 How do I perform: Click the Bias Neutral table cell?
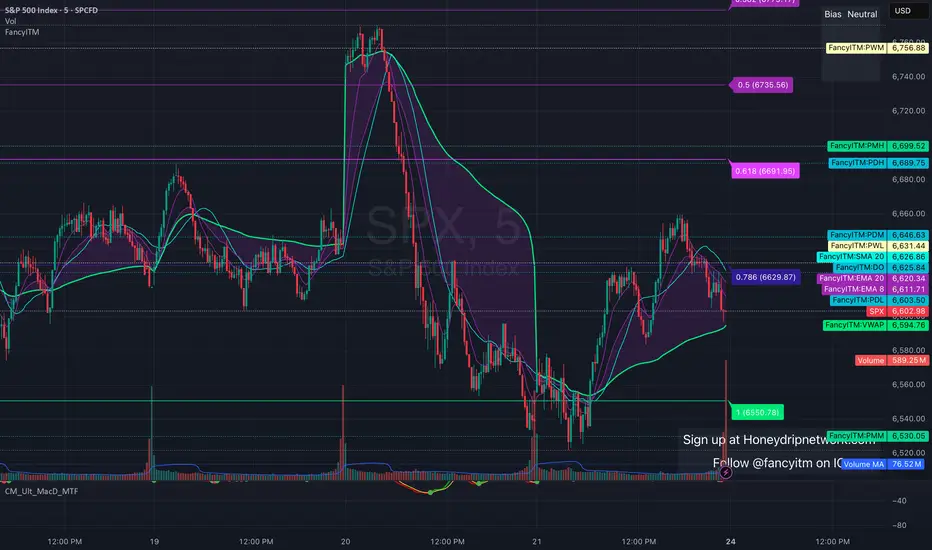(851, 14)
